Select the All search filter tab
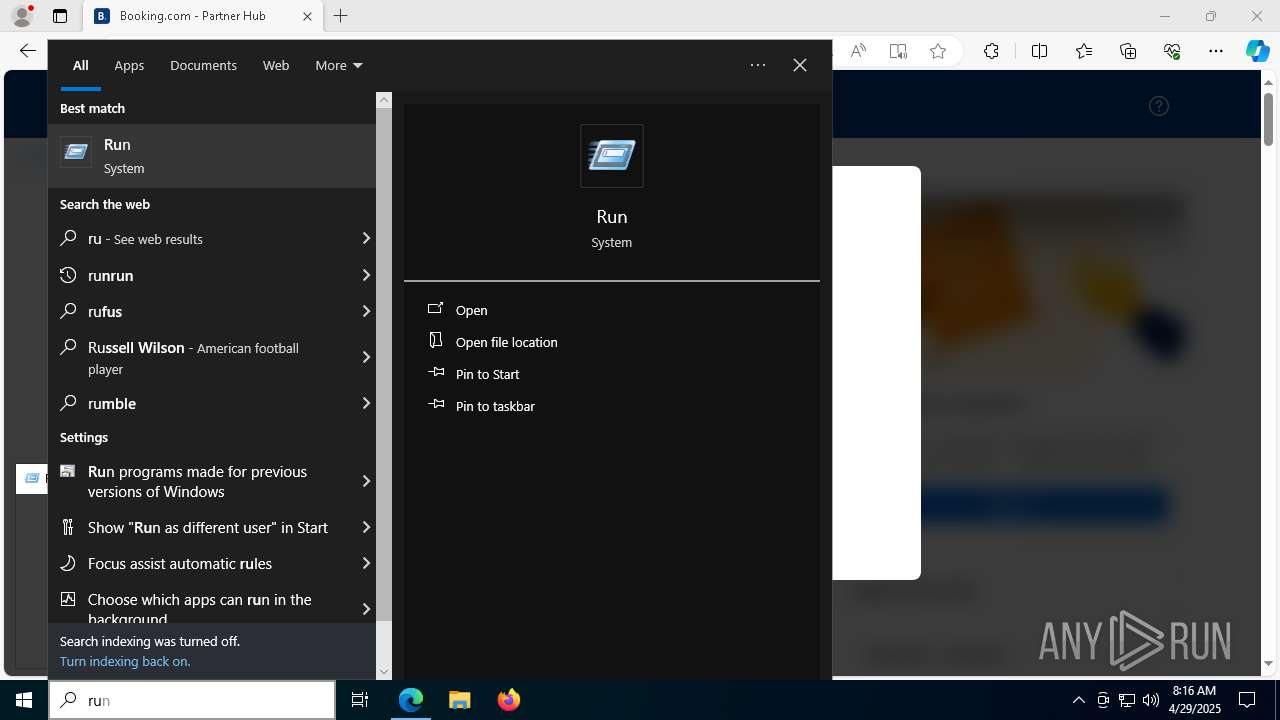Image resolution: width=1280 pixels, height=720 pixels. pos(81,65)
